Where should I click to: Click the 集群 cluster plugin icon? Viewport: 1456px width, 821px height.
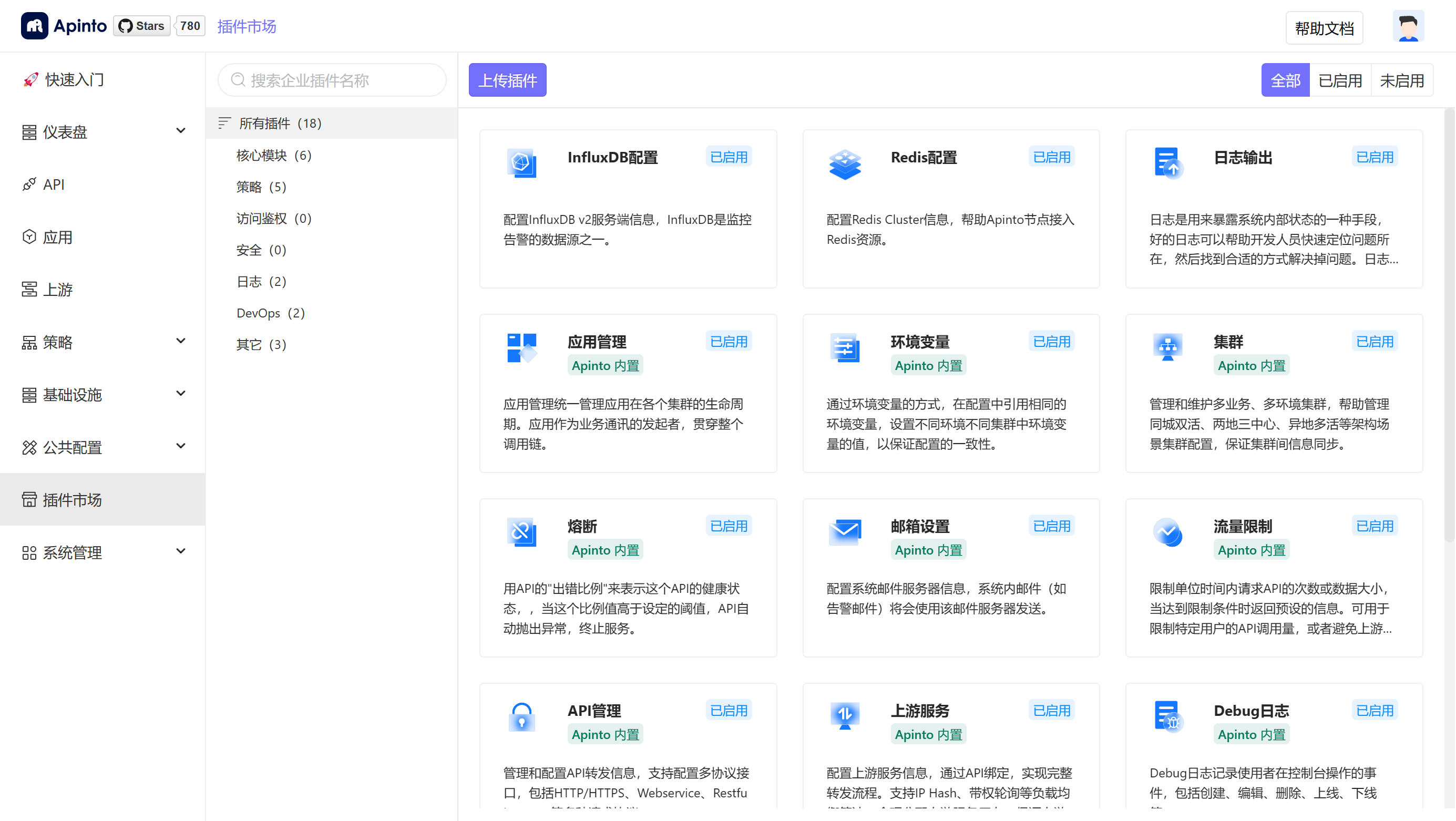click(x=1168, y=347)
